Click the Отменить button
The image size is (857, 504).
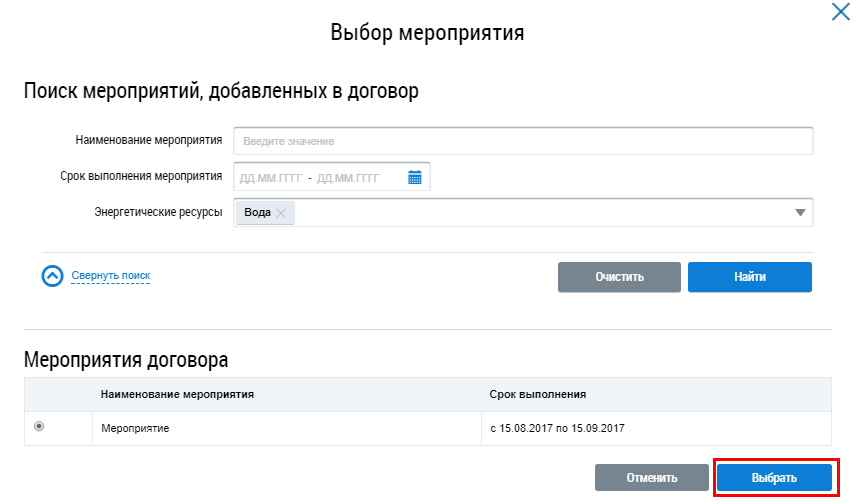(x=652, y=478)
